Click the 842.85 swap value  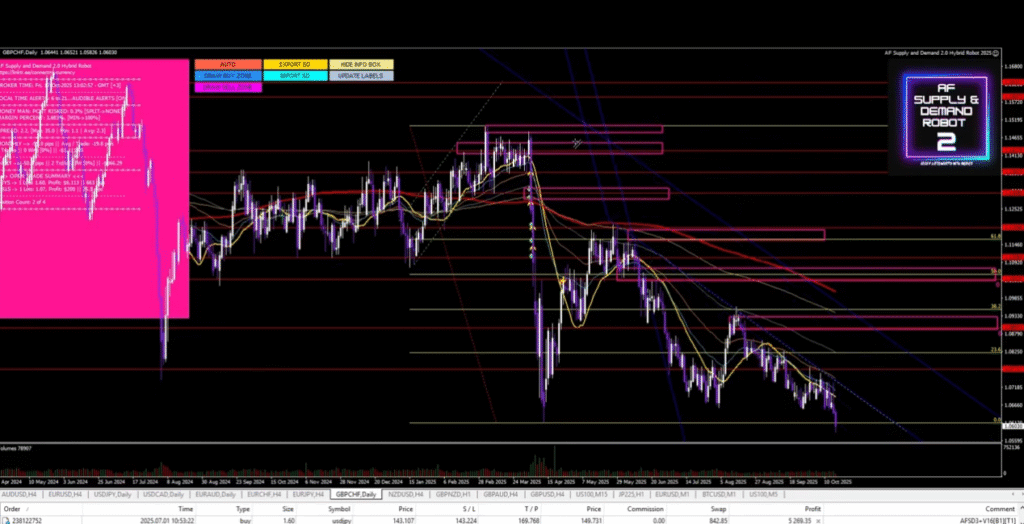pos(716,521)
